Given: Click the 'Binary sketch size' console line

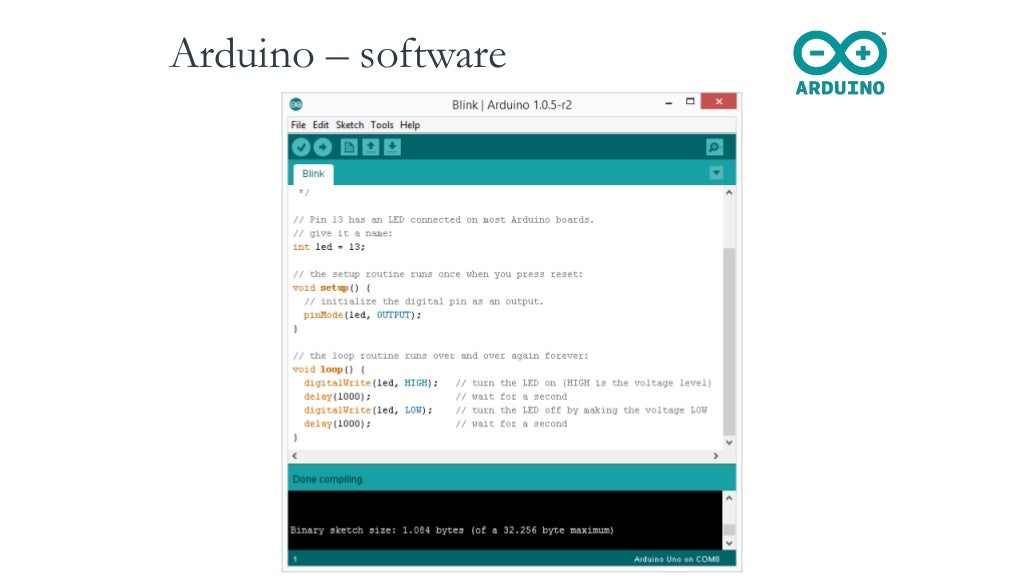Looking at the screenshot, I should tap(452, 530).
